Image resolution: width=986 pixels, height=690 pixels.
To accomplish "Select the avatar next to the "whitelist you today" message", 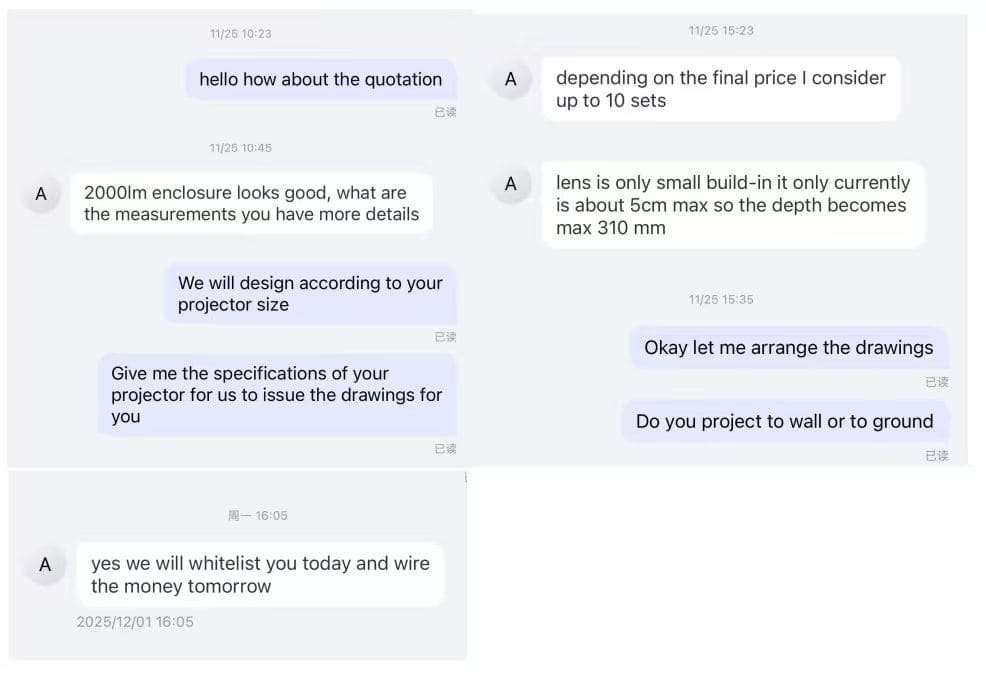I will 45,565.
